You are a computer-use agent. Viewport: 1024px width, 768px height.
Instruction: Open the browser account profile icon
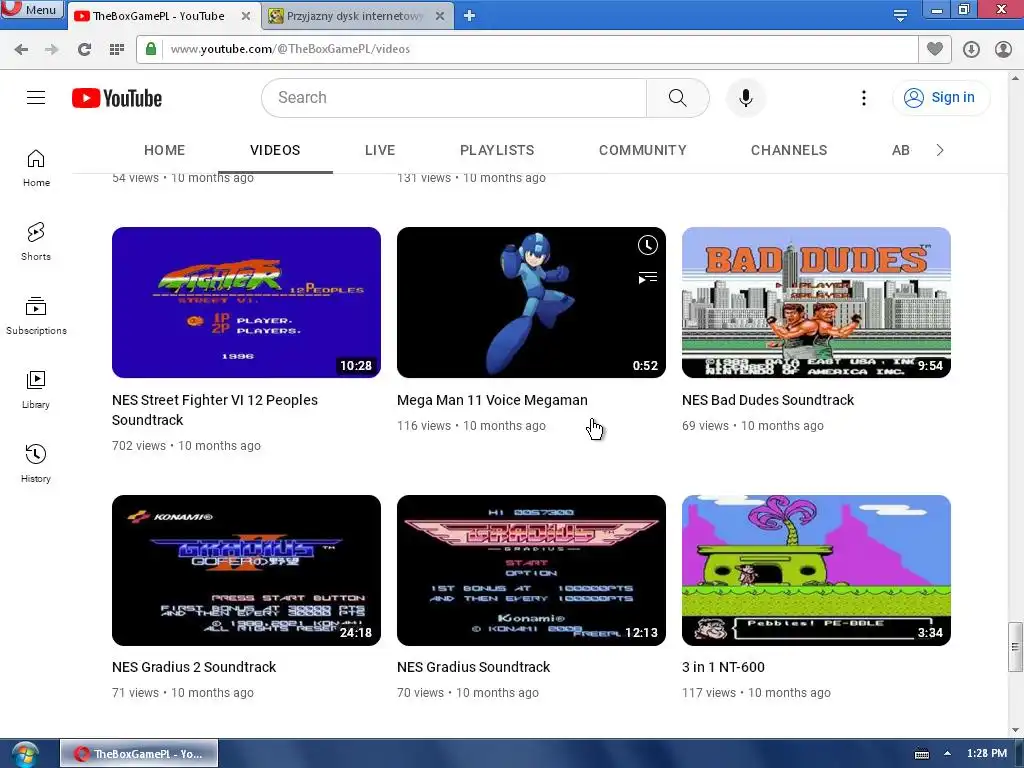point(1003,49)
